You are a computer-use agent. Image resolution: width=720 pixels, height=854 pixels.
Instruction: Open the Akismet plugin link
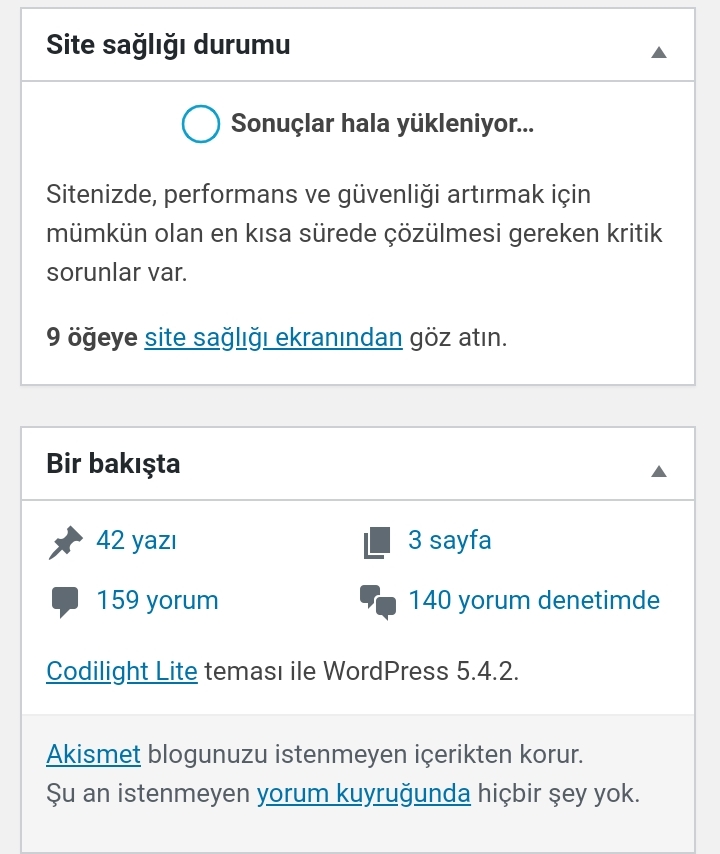coord(94,754)
